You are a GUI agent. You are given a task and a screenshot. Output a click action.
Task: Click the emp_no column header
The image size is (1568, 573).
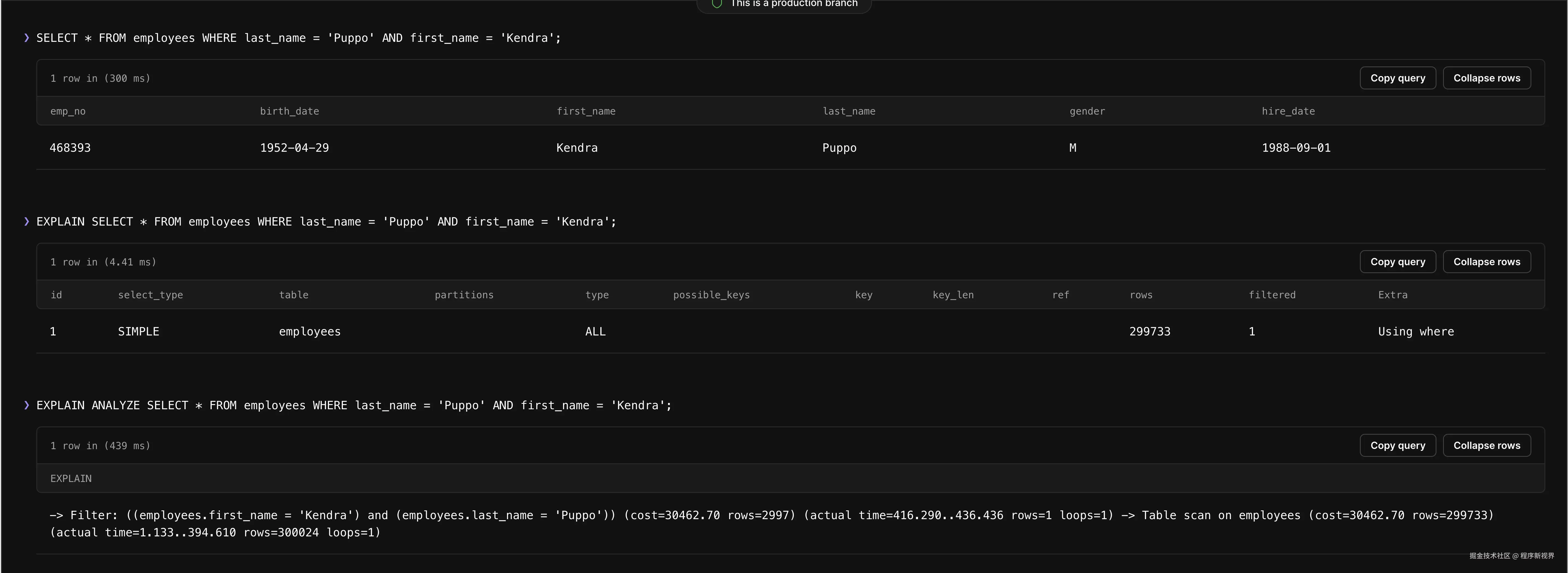coord(68,111)
